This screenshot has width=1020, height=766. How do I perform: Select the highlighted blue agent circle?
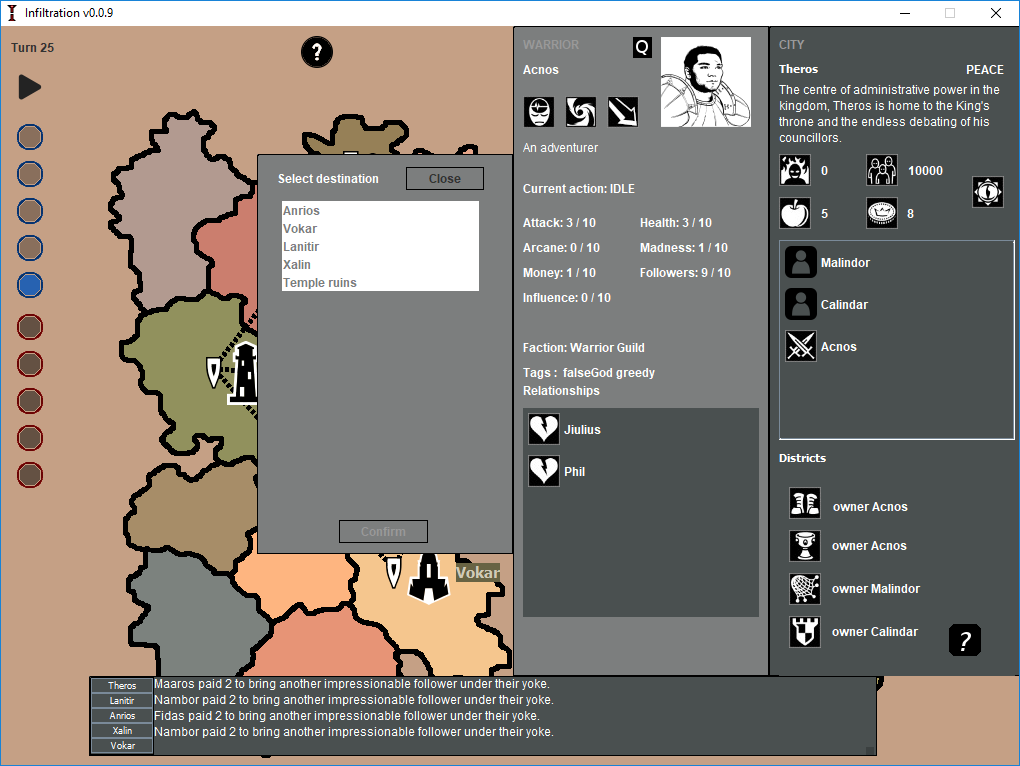(30, 285)
